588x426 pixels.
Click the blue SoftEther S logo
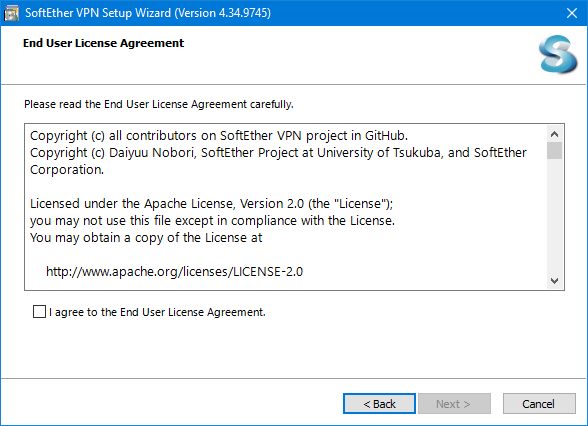point(558,54)
